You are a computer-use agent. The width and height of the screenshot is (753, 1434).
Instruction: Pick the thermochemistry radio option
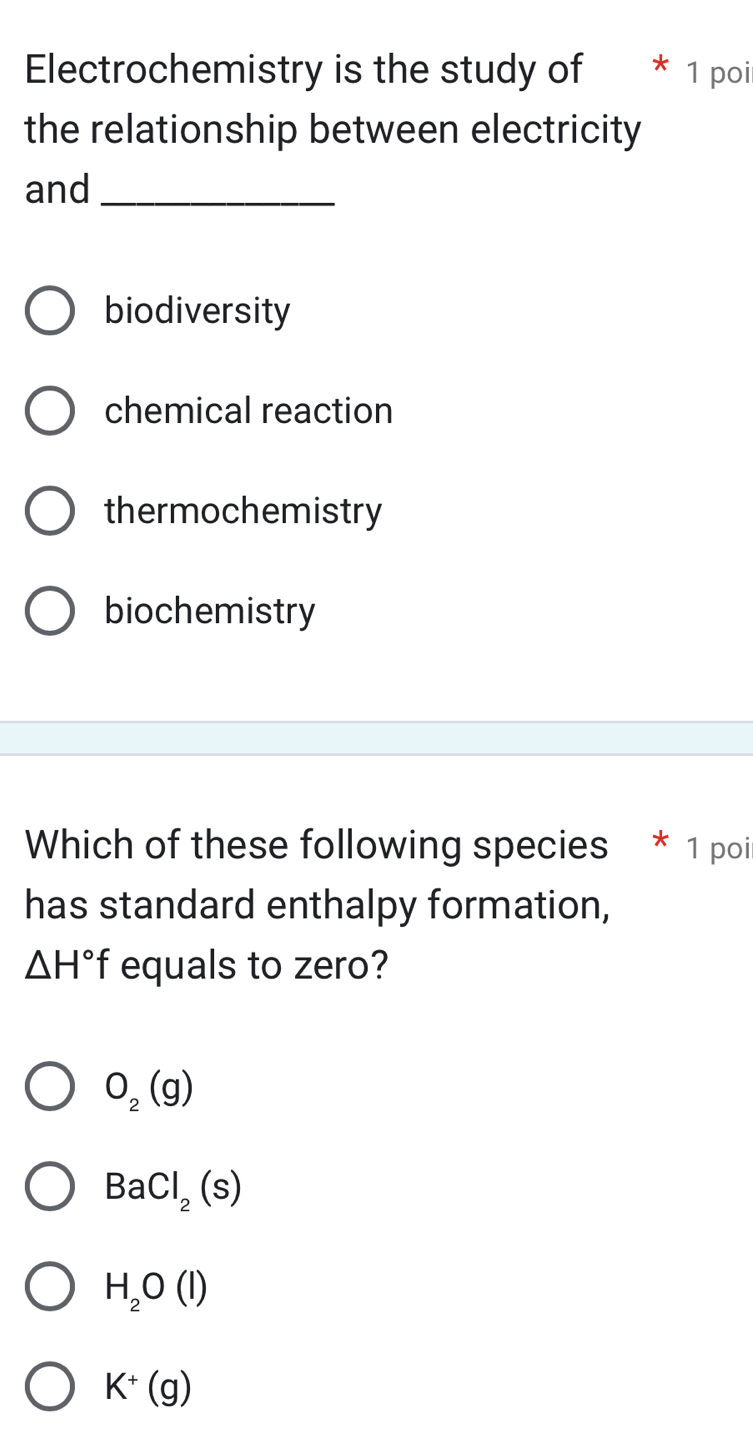point(49,512)
